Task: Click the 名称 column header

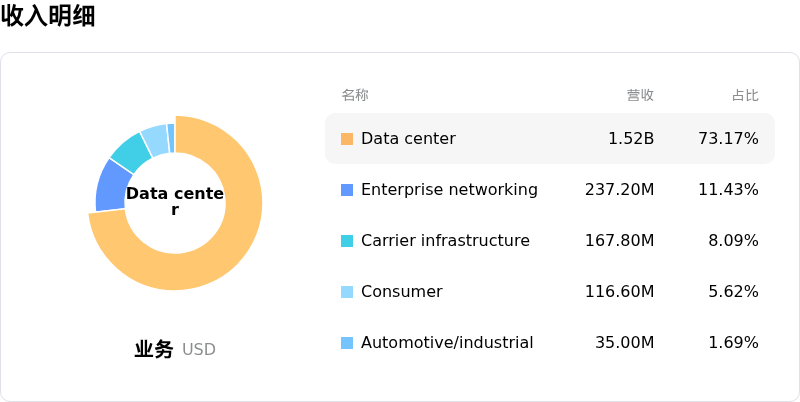Action: [x=355, y=96]
